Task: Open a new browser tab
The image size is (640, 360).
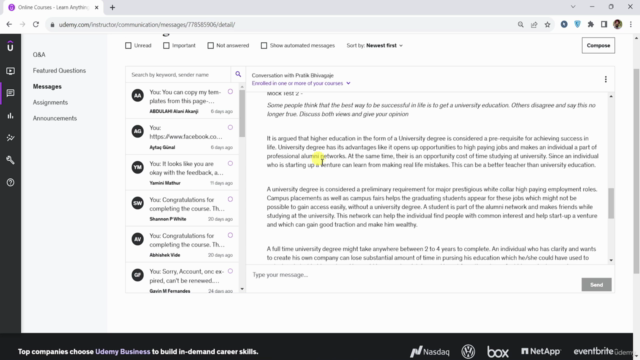Action: tap(112, 7)
